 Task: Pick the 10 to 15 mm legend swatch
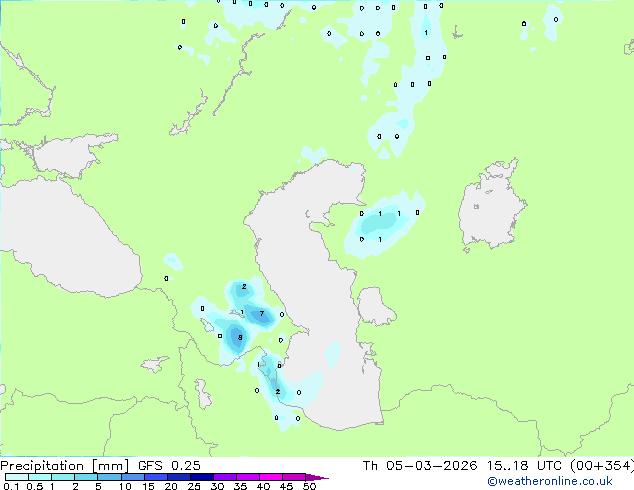pos(132,477)
